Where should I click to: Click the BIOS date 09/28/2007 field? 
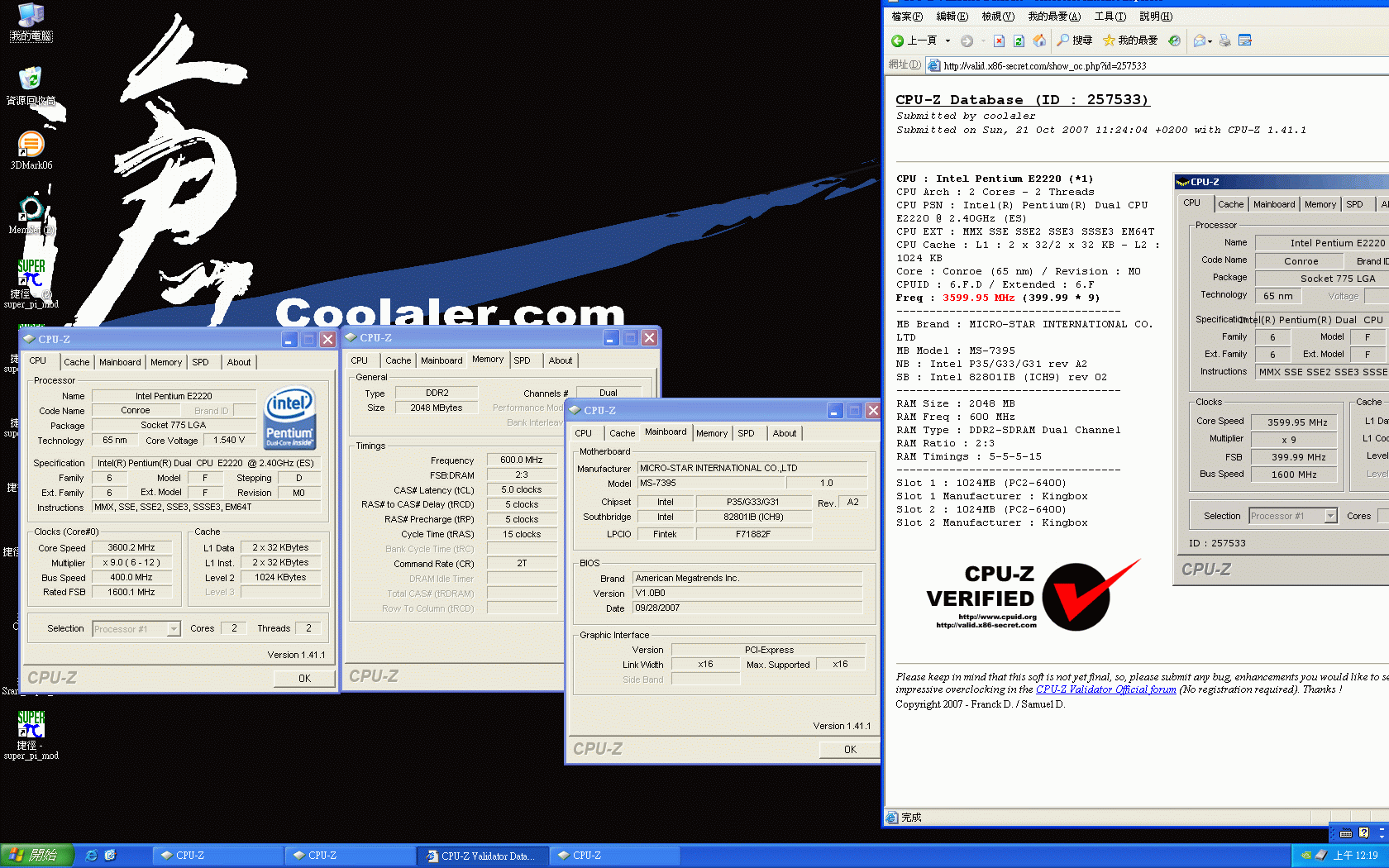click(x=747, y=608)
